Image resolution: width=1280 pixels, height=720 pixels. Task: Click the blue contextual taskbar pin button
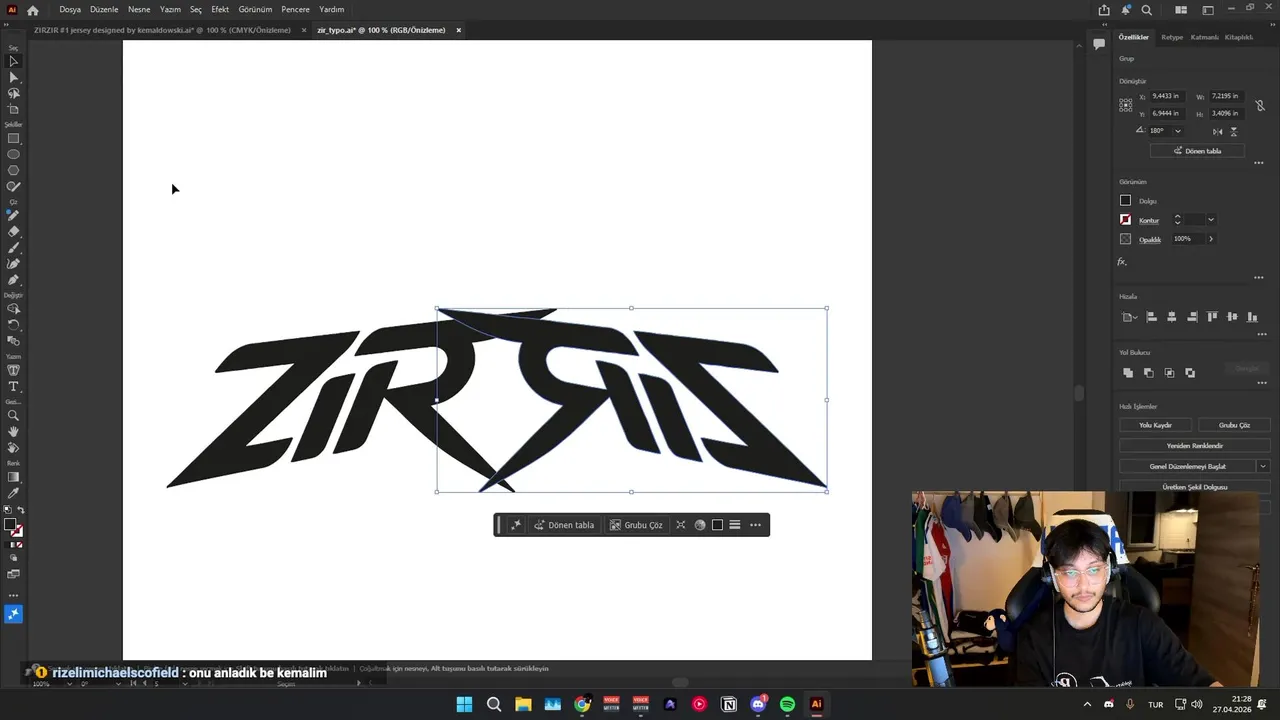tap(13, 614)
